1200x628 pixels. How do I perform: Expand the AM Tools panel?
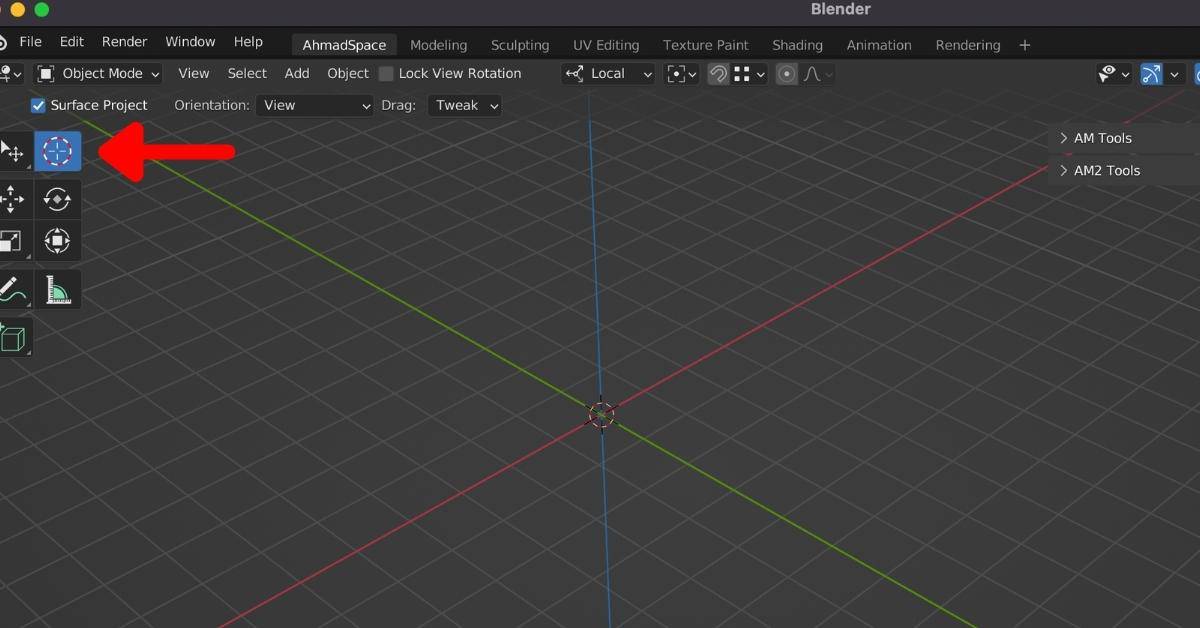coord(1102,138)
